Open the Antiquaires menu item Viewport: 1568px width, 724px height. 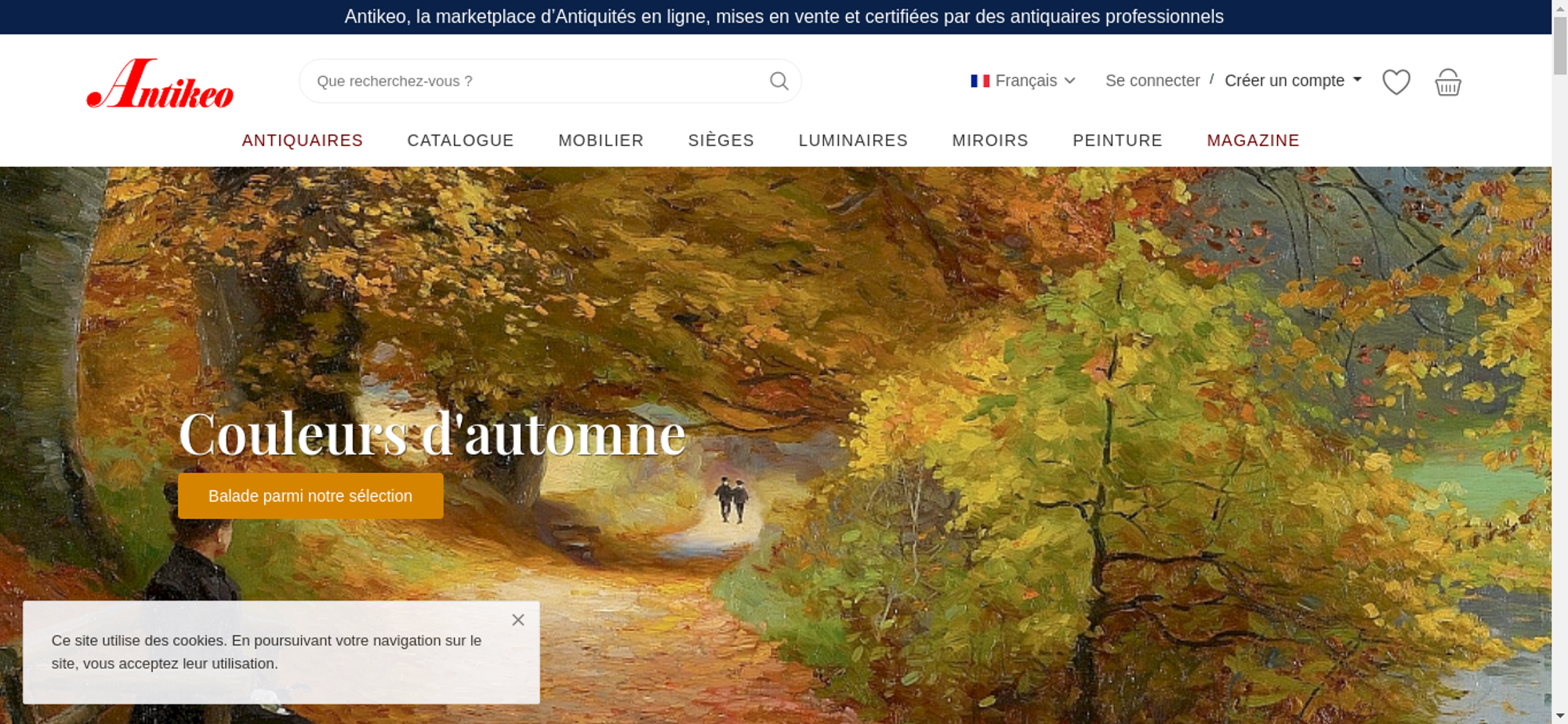pyautogui.click(x=303, y=140)
